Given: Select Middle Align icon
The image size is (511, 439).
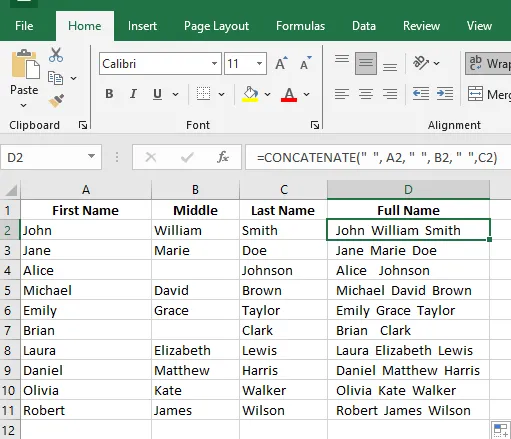Looking at the screenshot, I should click(x=366, y=63).
